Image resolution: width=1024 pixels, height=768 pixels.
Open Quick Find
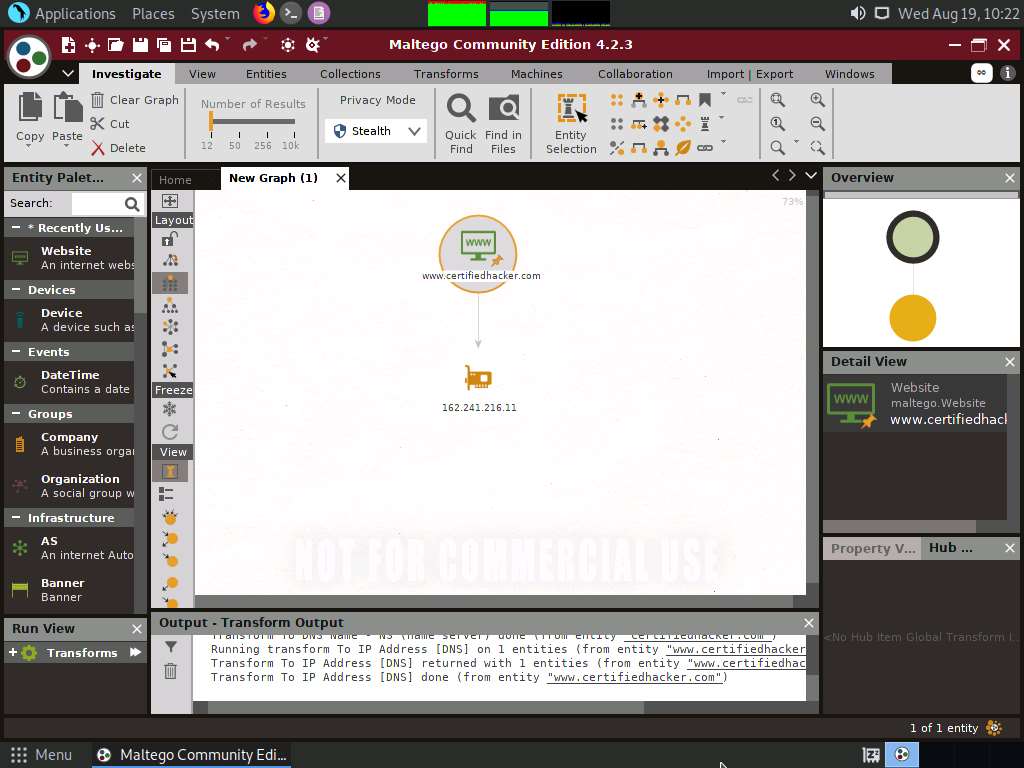(x=461, y=124)
